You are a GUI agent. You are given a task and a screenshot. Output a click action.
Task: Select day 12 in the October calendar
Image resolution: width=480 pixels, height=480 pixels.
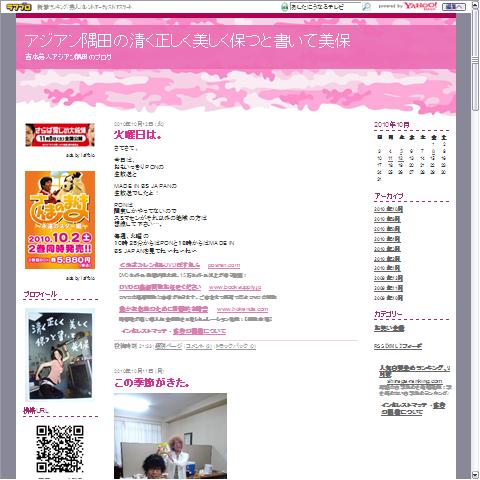click(x=401, y=159)
